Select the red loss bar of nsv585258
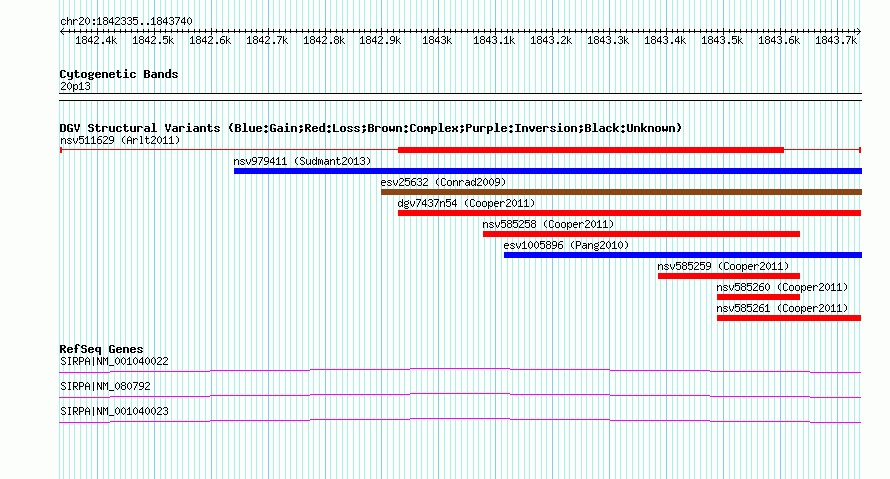 pos(641,234)
